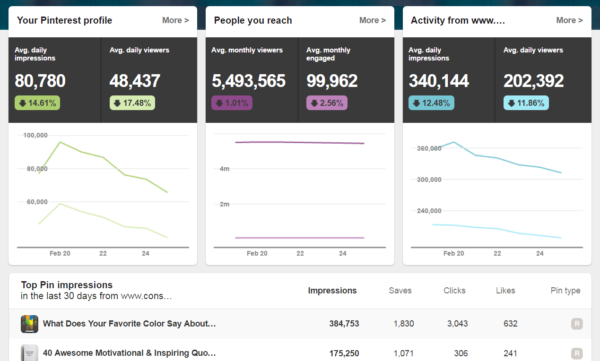Open More for Activity from www
The image size is (600, 361).
(569, 20)
